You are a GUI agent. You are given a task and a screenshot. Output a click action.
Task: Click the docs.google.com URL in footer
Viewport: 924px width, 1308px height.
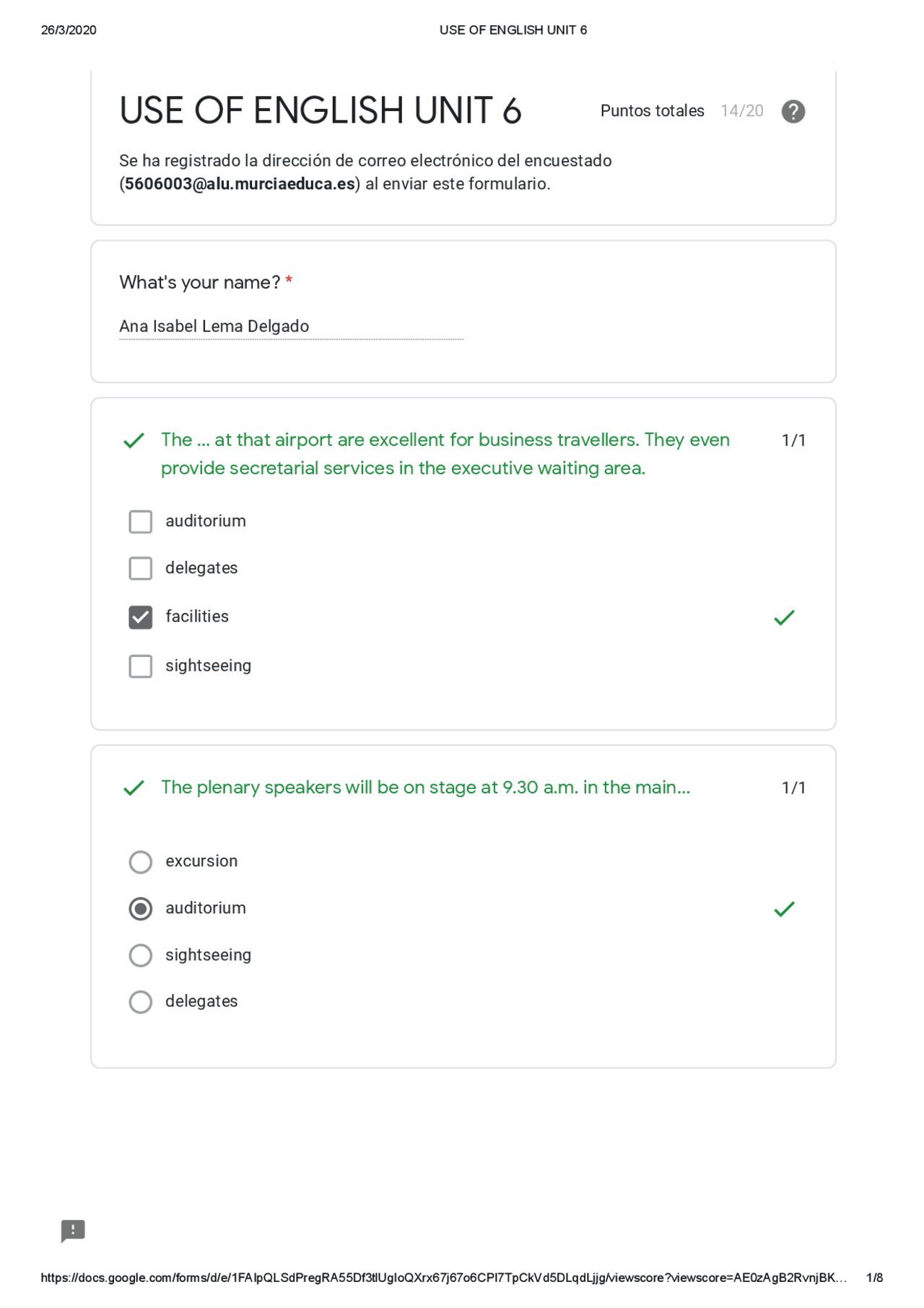click(443, 1278)
